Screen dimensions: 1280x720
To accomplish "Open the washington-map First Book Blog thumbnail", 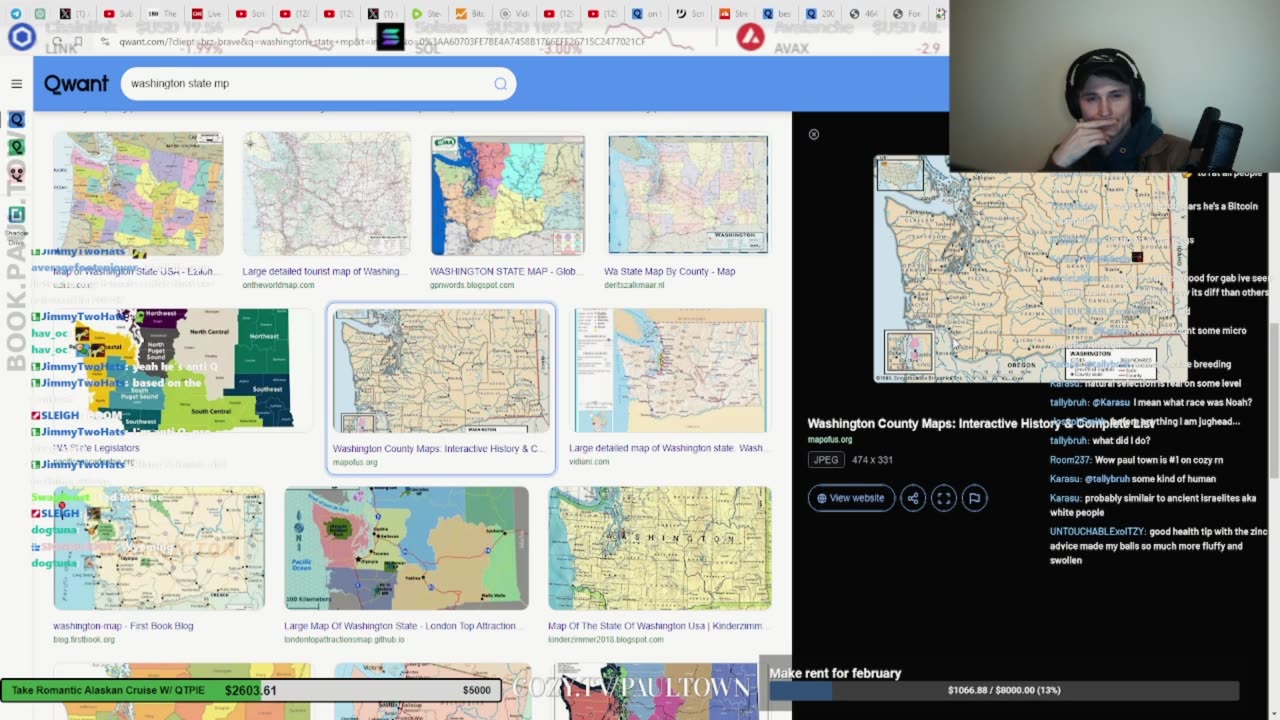I will pos(159,548).
